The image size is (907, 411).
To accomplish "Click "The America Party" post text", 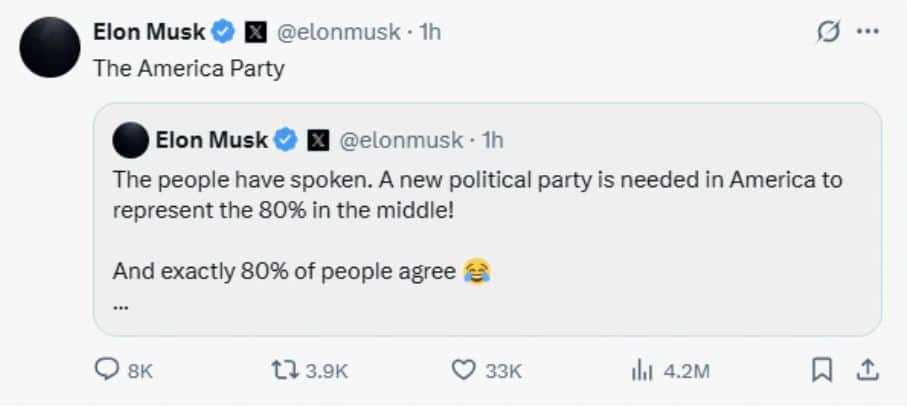I will coord(188,69).
